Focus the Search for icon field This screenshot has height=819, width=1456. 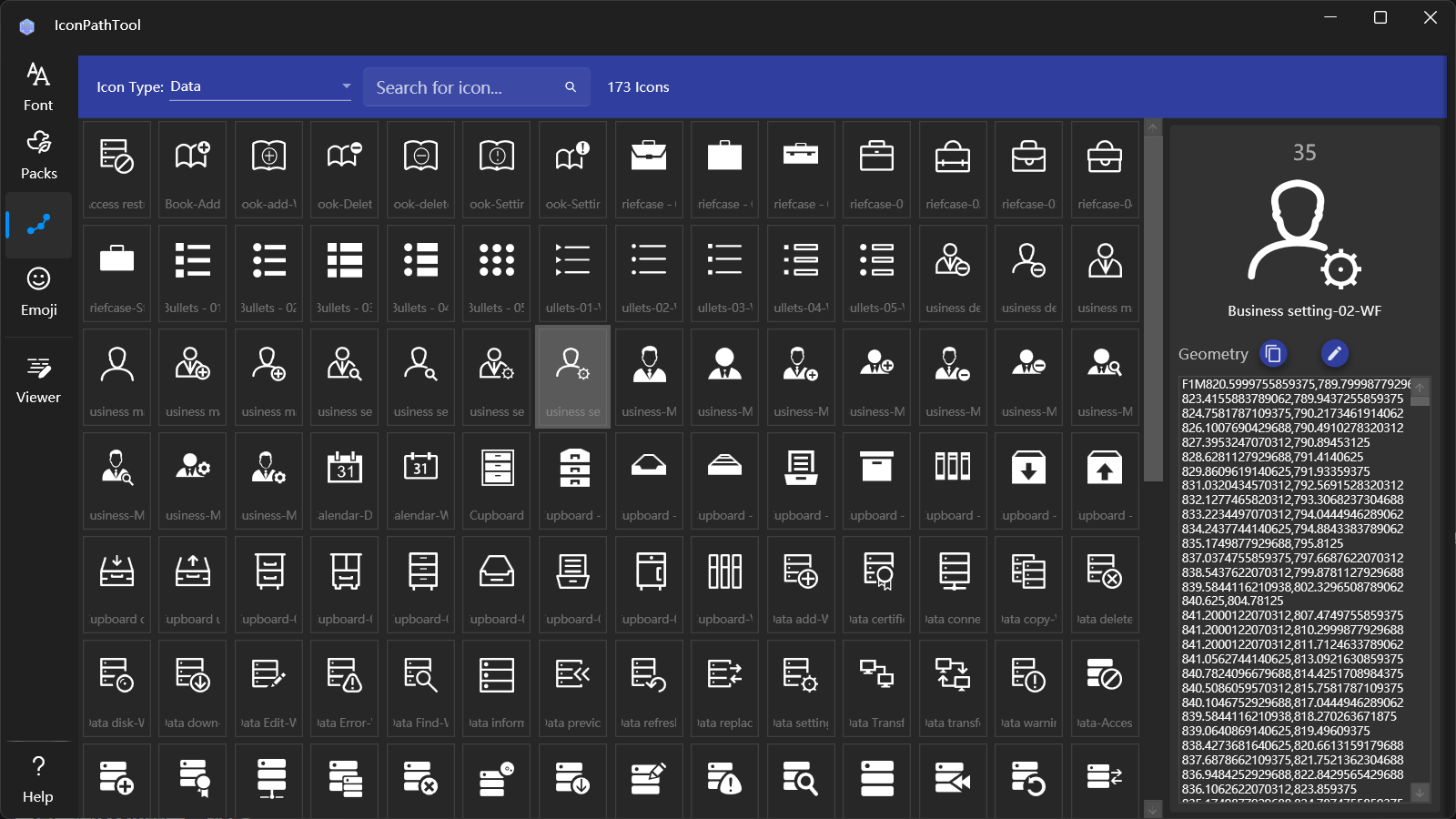pos(464,87)
